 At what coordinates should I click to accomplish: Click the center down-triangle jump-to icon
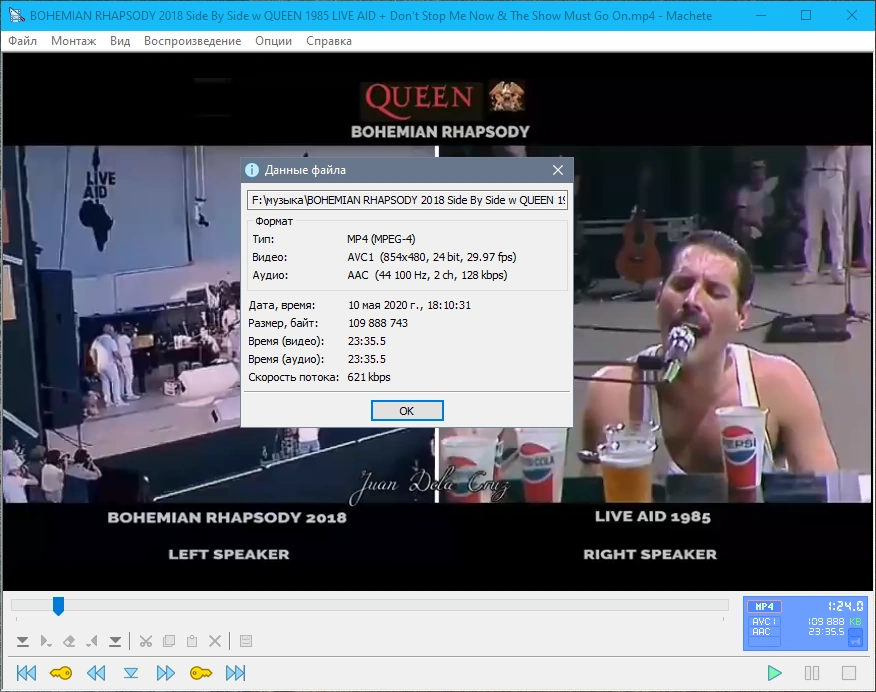pos(131,673)
